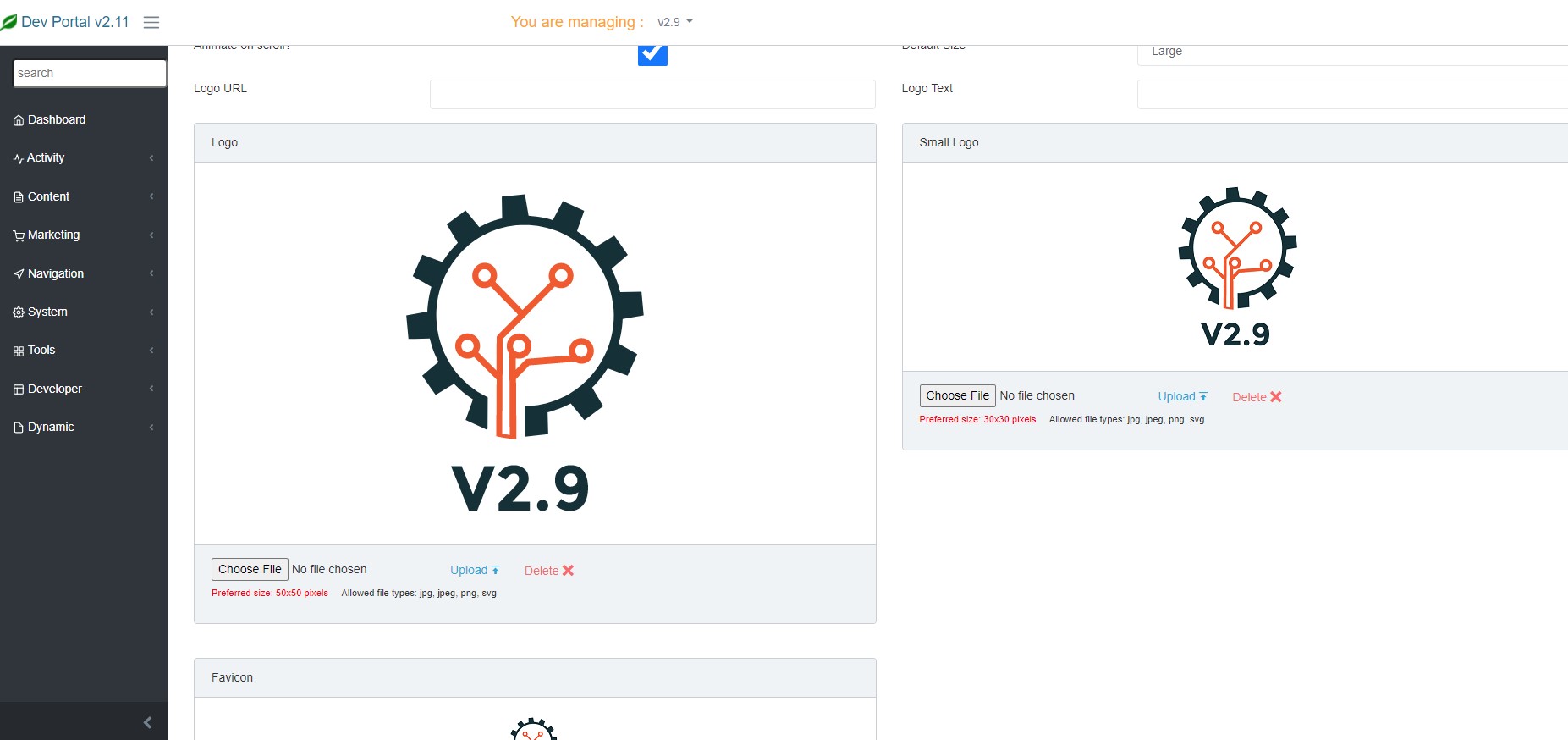Click the sidebar search box
Image resolution: width=1568 pixels, height=740 pixels.
click(90, 73)
